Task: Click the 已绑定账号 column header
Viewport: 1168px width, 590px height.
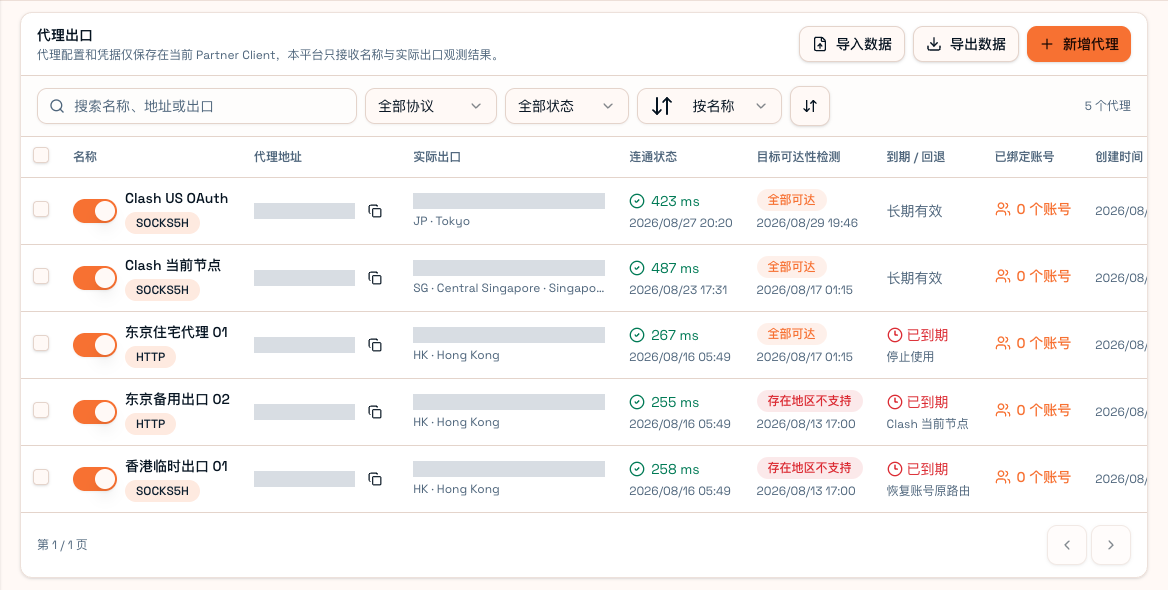Action: [1025, 157]
